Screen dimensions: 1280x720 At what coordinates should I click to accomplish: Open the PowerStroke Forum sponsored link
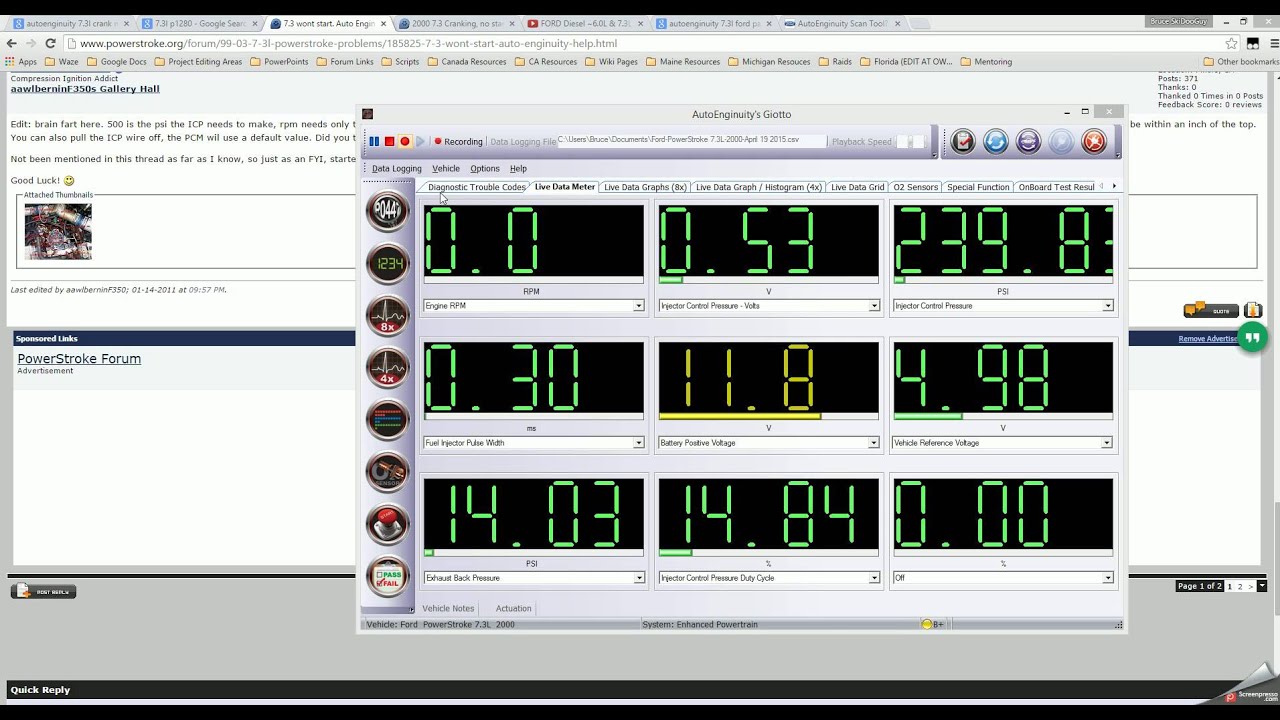[79, 359]
